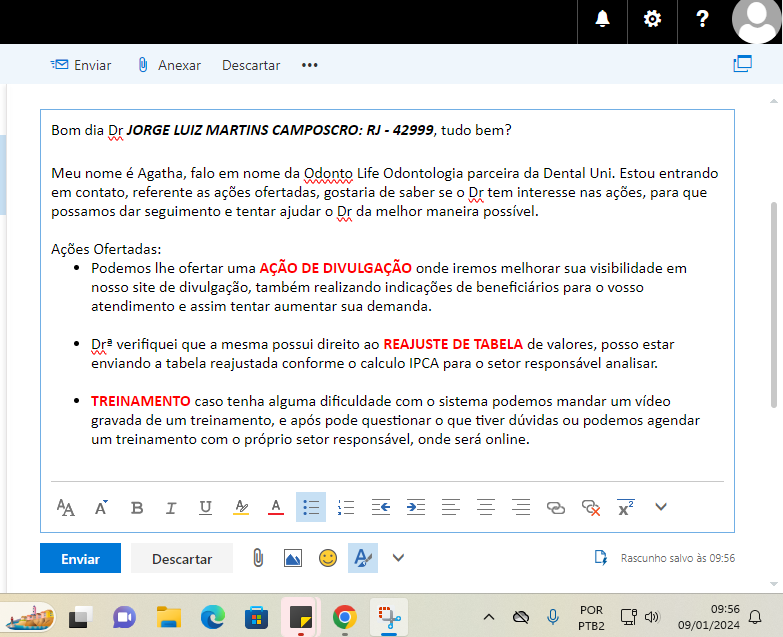Click the gray Descartar button
783x637 pixels.
pyautogui.click(x=182, y=559)
